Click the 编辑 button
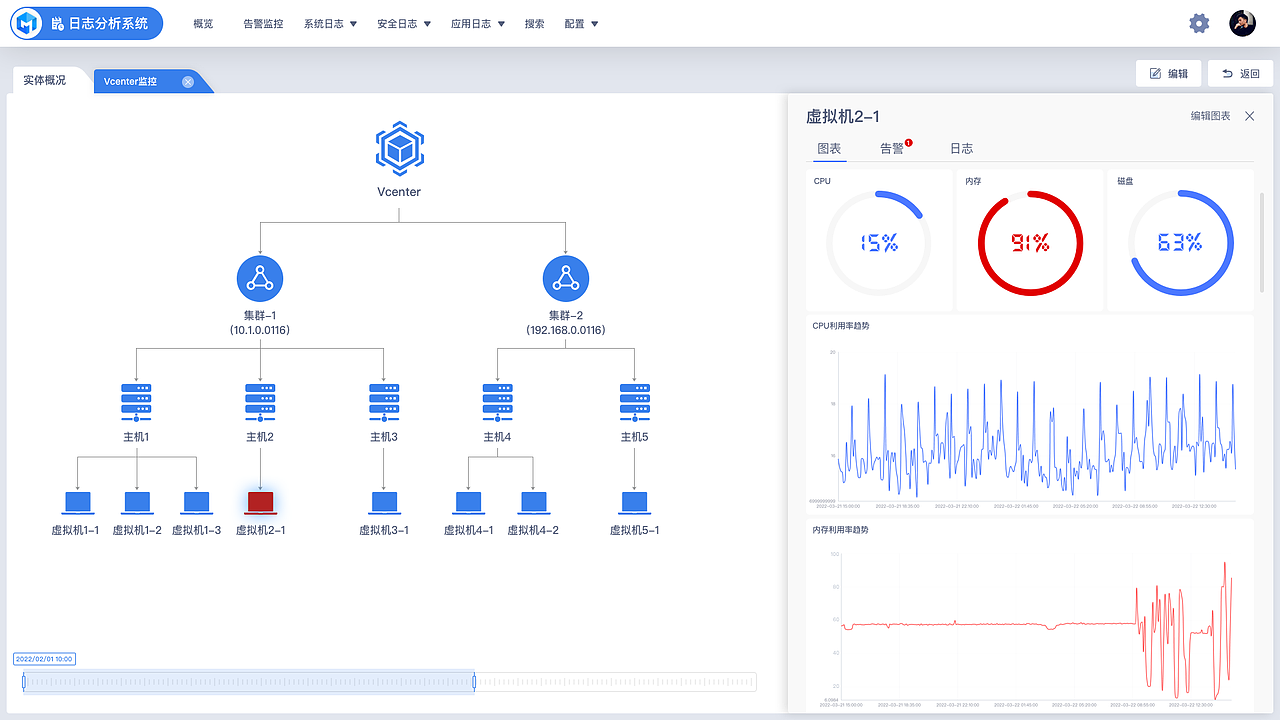The image size is (1280, 720). [1168, 73]
